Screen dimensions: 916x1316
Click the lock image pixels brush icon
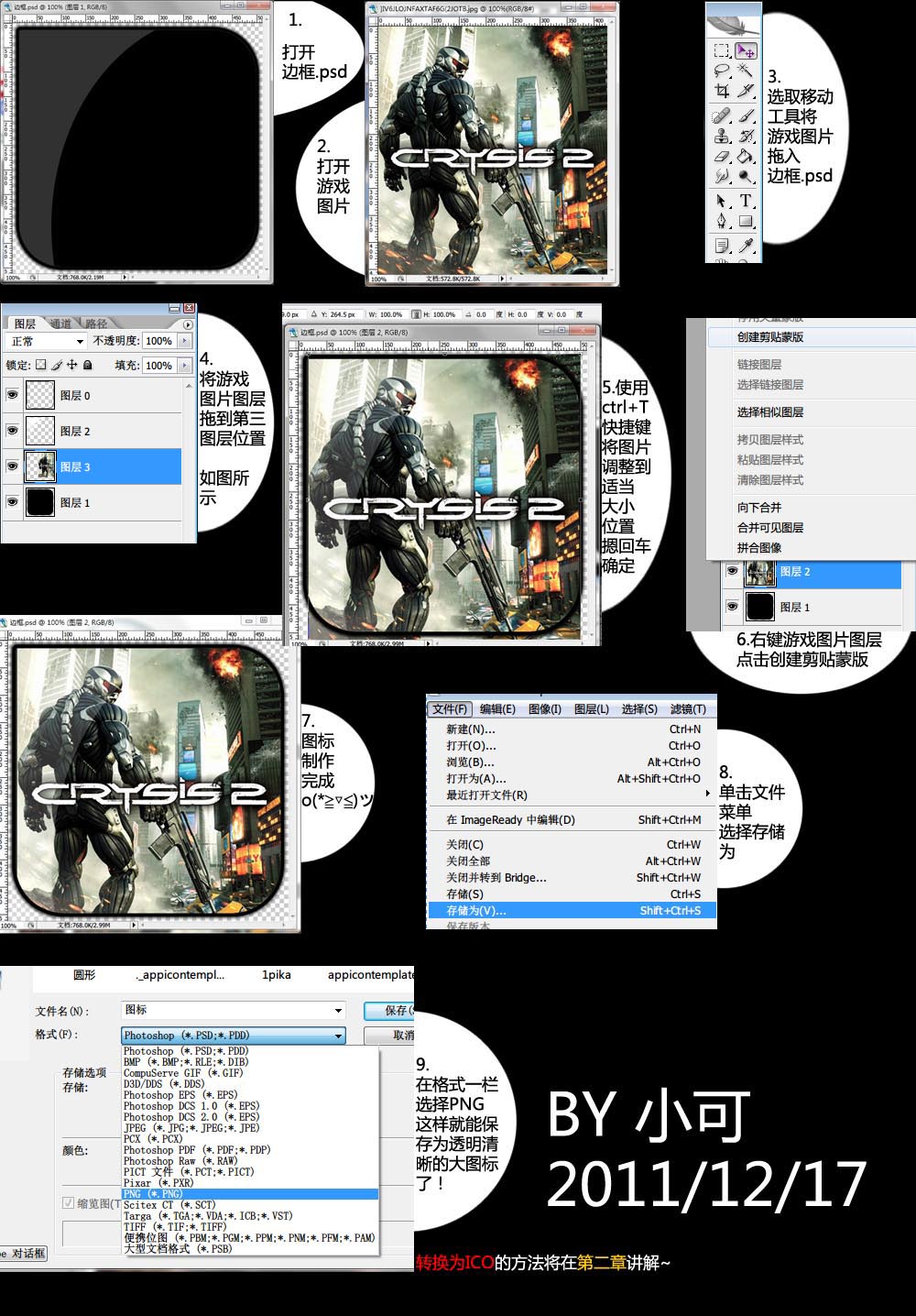(x=57, y=365)
